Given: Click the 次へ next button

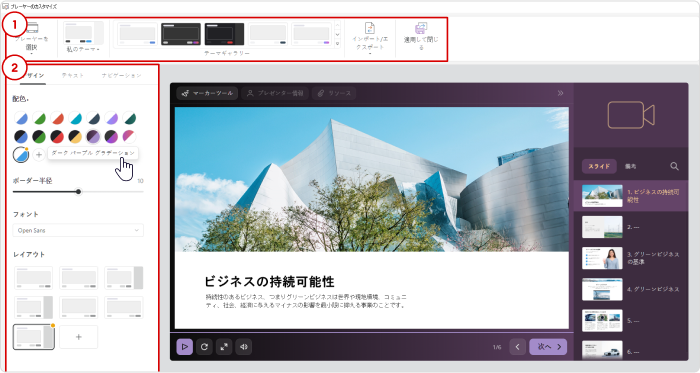Looking at the screenshot, I should 548,347.
